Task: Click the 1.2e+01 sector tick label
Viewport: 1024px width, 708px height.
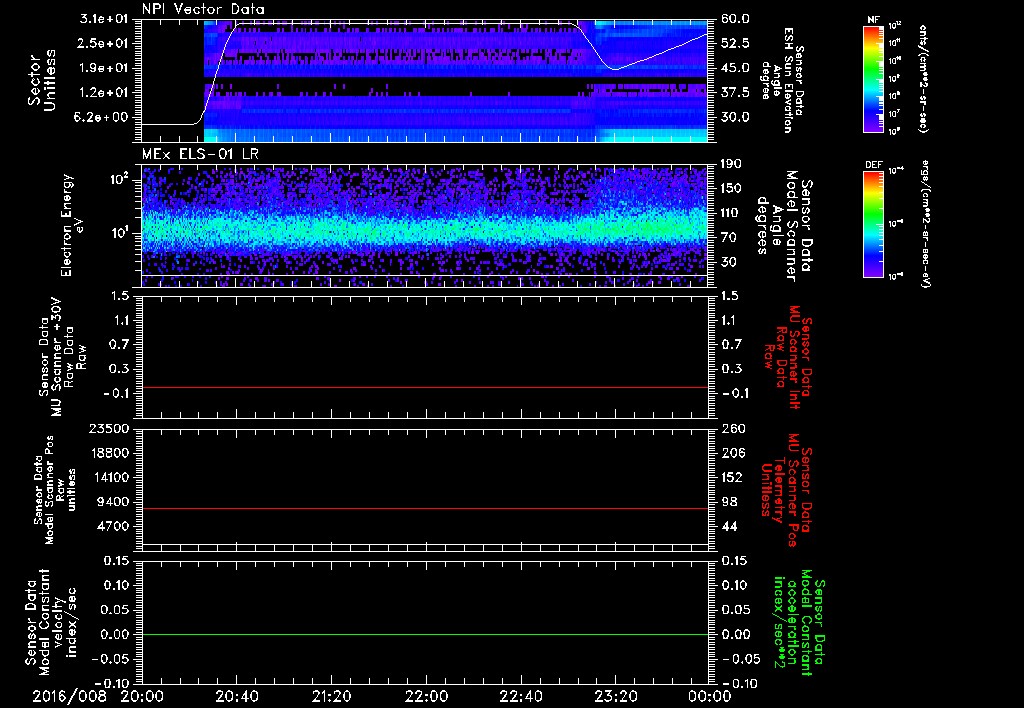Action: point(106,93)
